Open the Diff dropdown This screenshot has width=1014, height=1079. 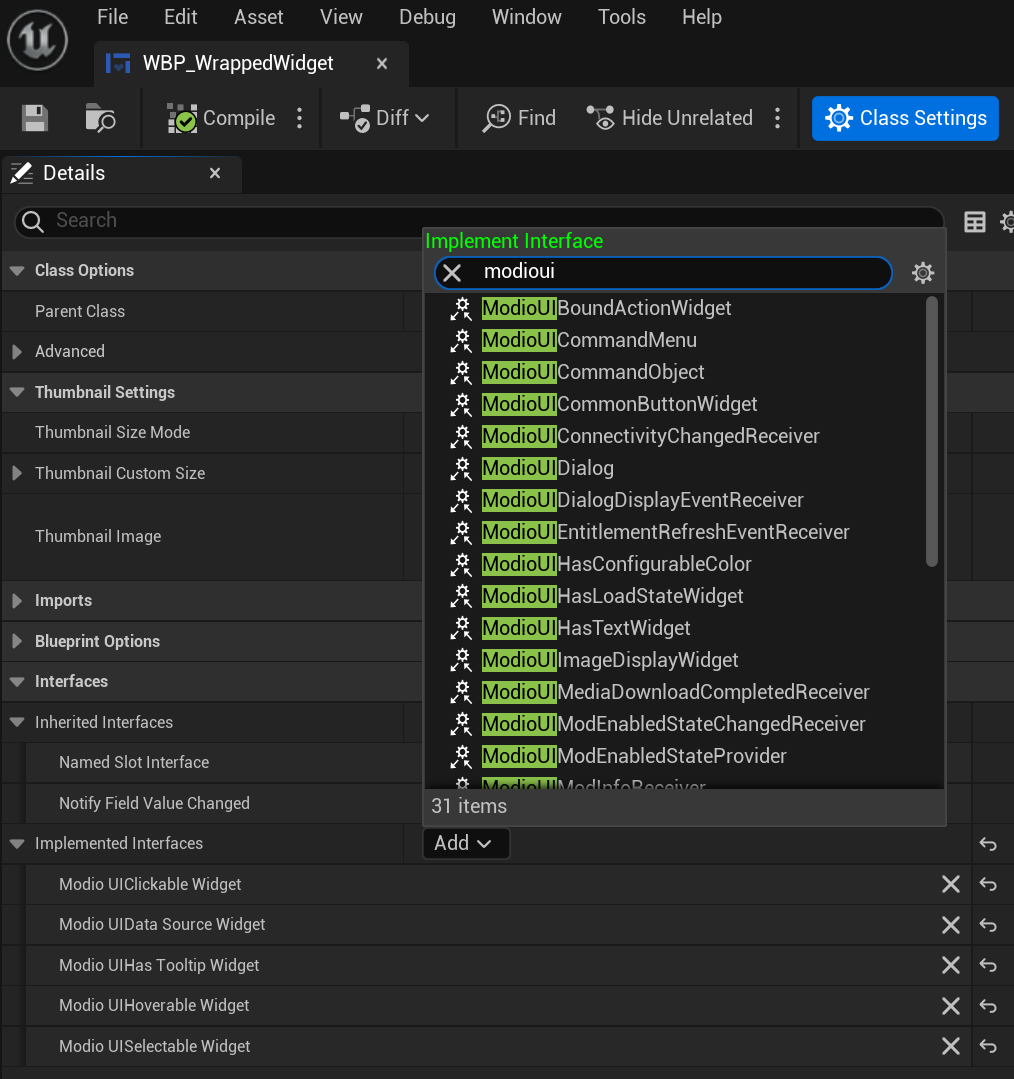(x=385, y=118)
